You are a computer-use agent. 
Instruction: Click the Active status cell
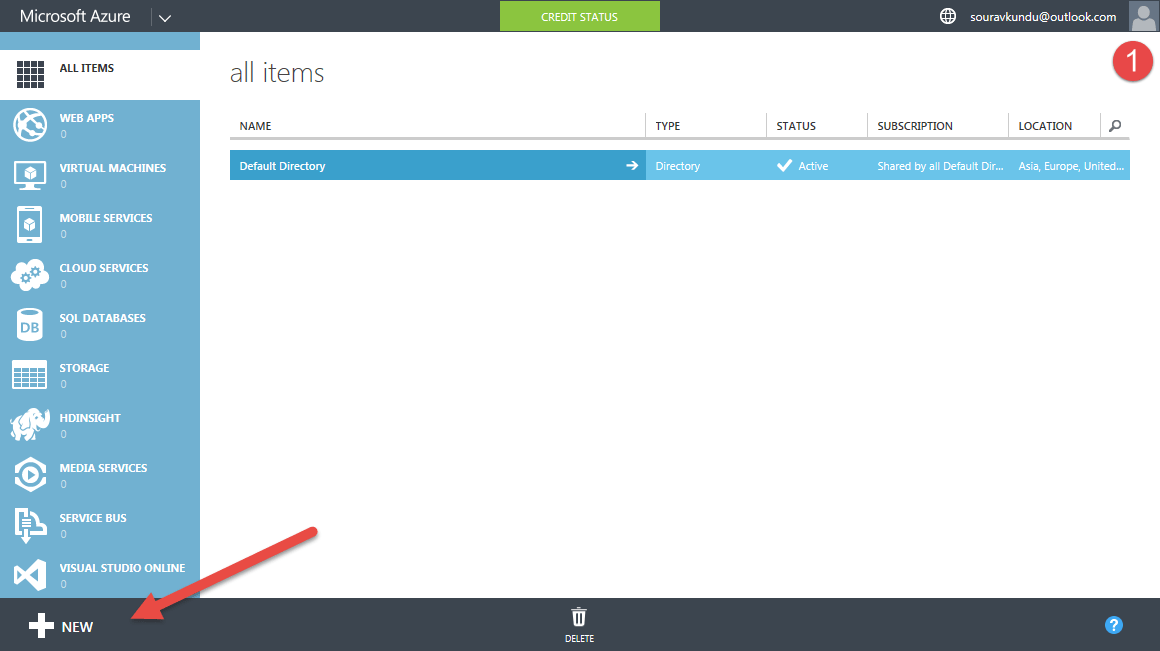(817, 165)
